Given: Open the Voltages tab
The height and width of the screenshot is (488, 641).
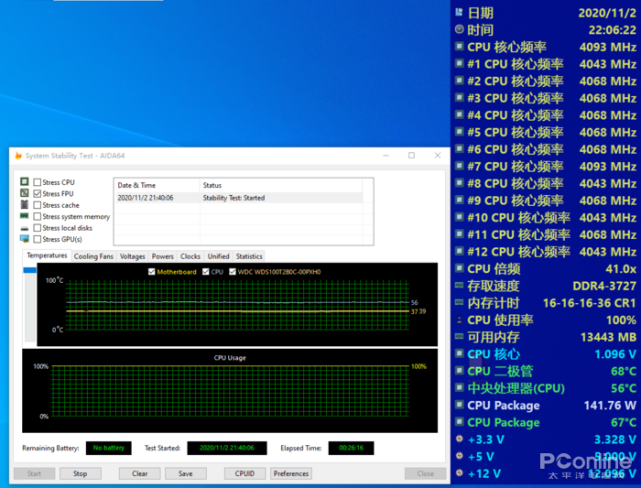Looking at the screenshot, I should [132, 256].
